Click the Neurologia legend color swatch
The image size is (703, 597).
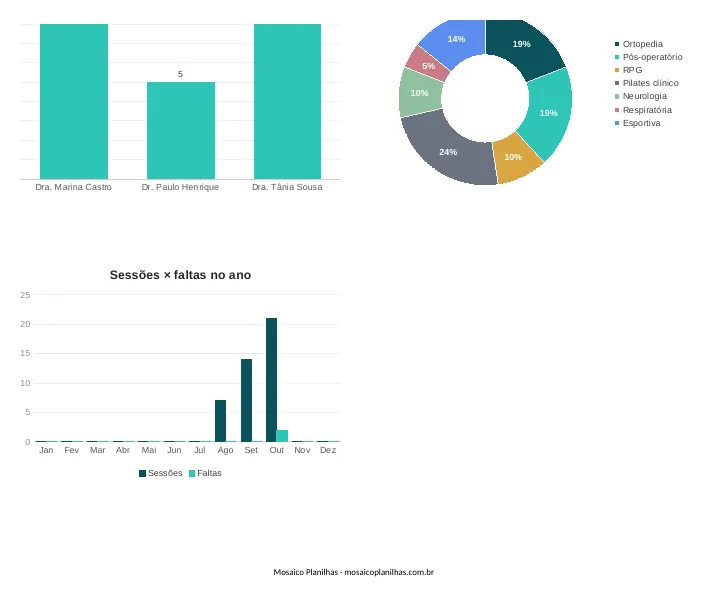617,96
